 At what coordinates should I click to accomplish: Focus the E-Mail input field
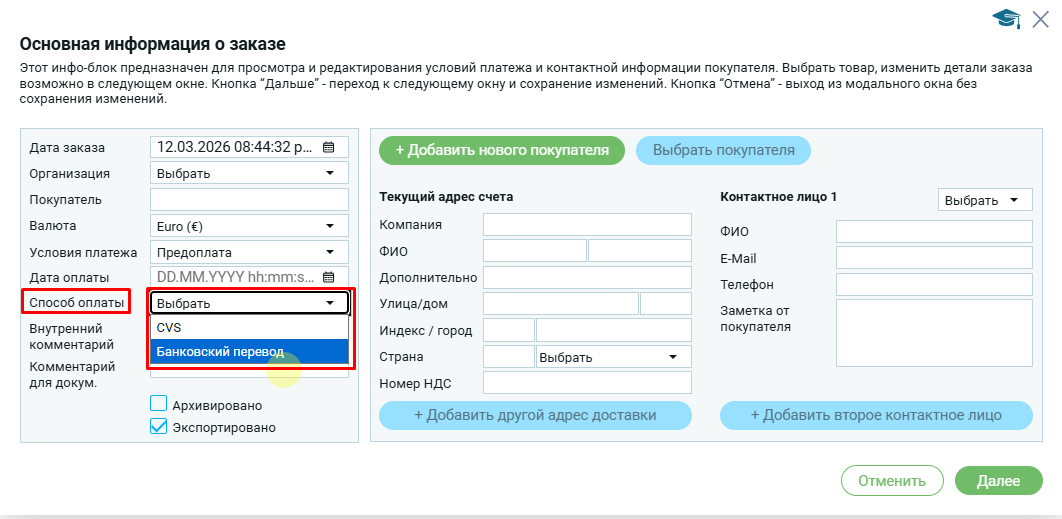point(933,258)
